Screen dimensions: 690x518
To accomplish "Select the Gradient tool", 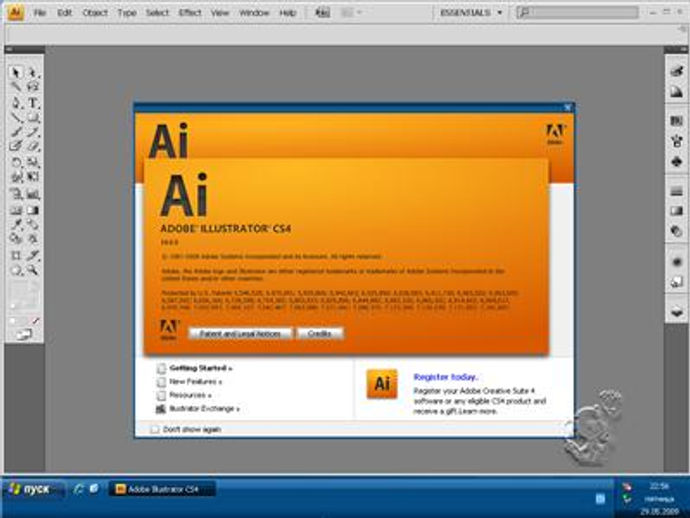I will (x=33, y=210).
